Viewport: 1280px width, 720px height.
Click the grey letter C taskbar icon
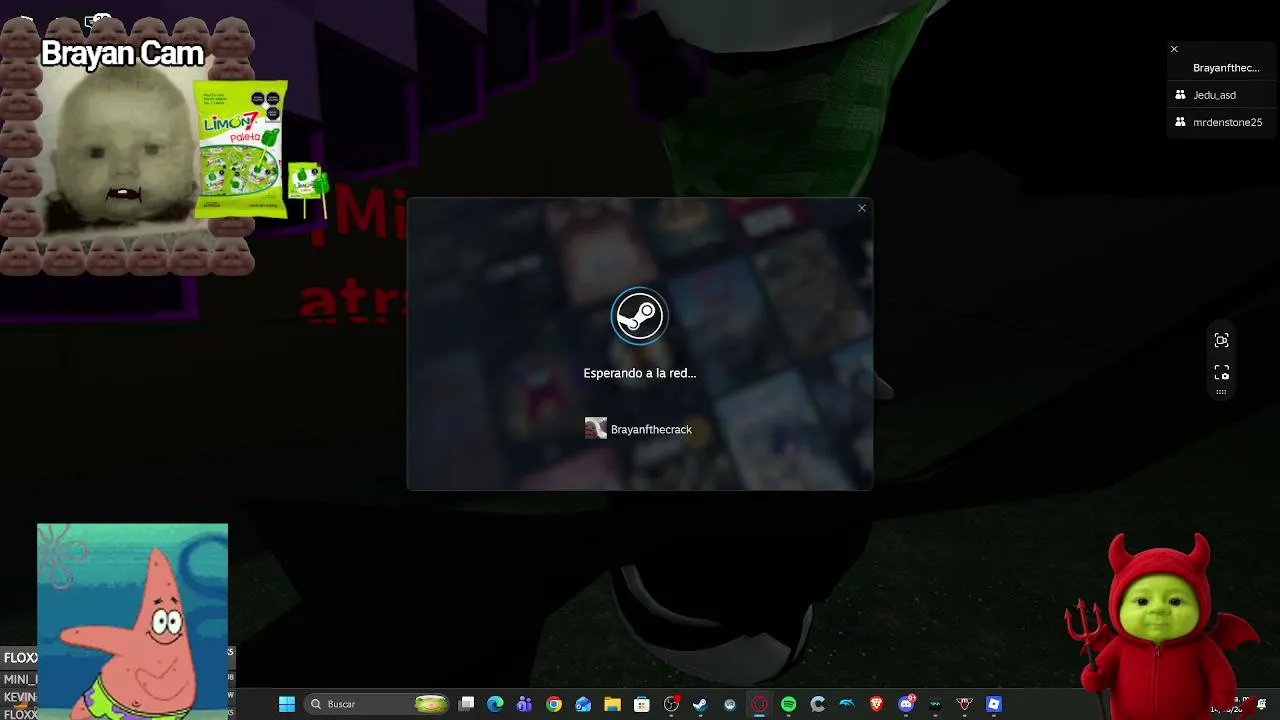[818, 704]
